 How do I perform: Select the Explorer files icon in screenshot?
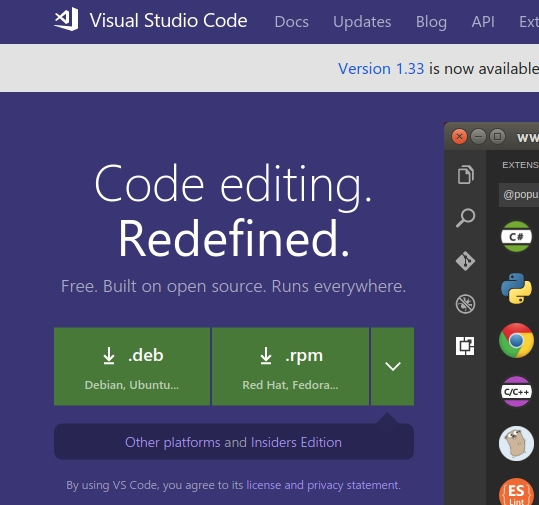465,175
